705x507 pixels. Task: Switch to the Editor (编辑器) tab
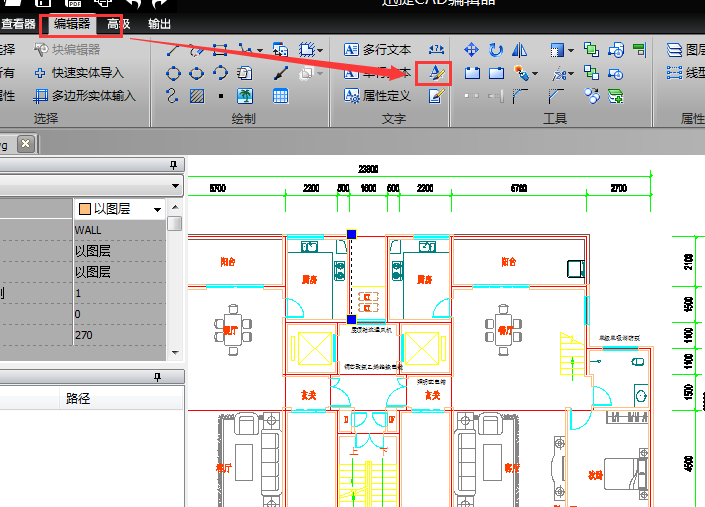pyautogui.click(x=72, y=24)
